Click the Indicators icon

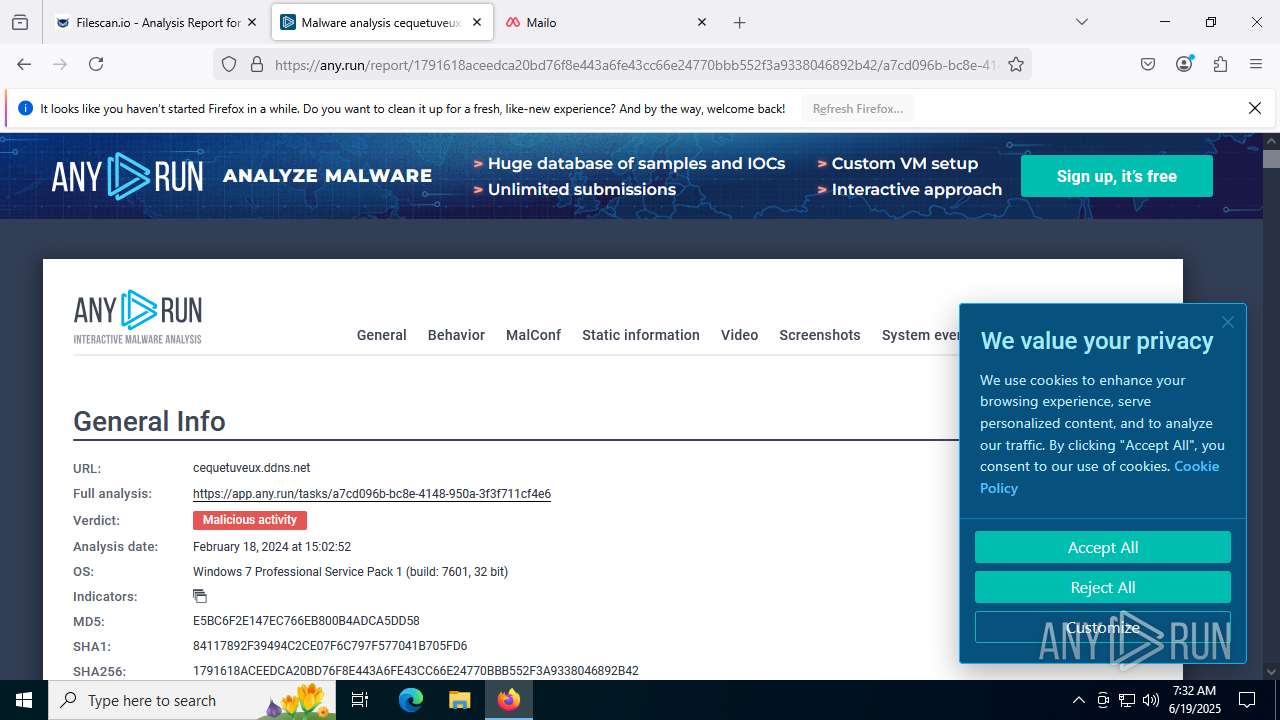200,596
